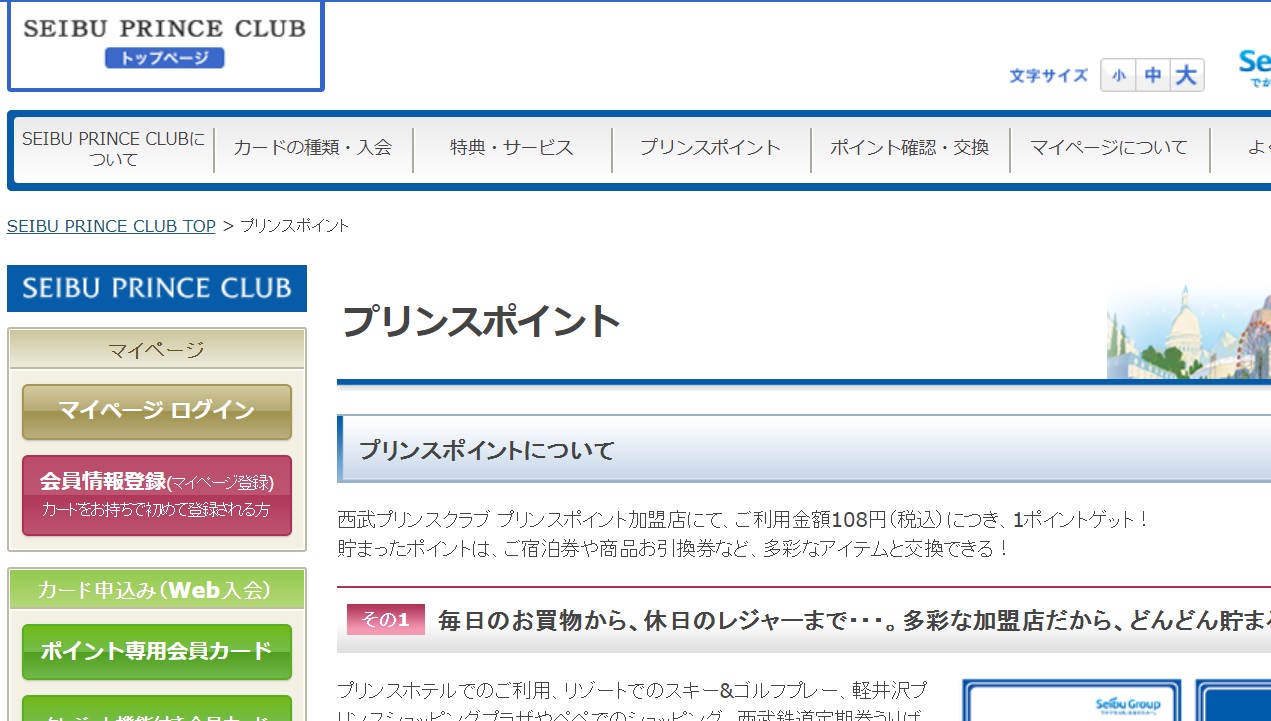The width and height of the screenshot is (1271, 721).
Task: Open 'カードの種類・入会' menu item
Action: coord(313,148)
